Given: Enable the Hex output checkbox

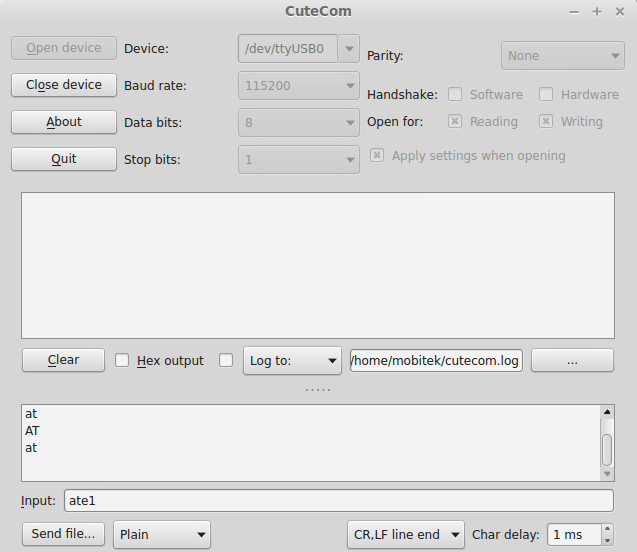Looking at the screenshot, I should (122, 361).
